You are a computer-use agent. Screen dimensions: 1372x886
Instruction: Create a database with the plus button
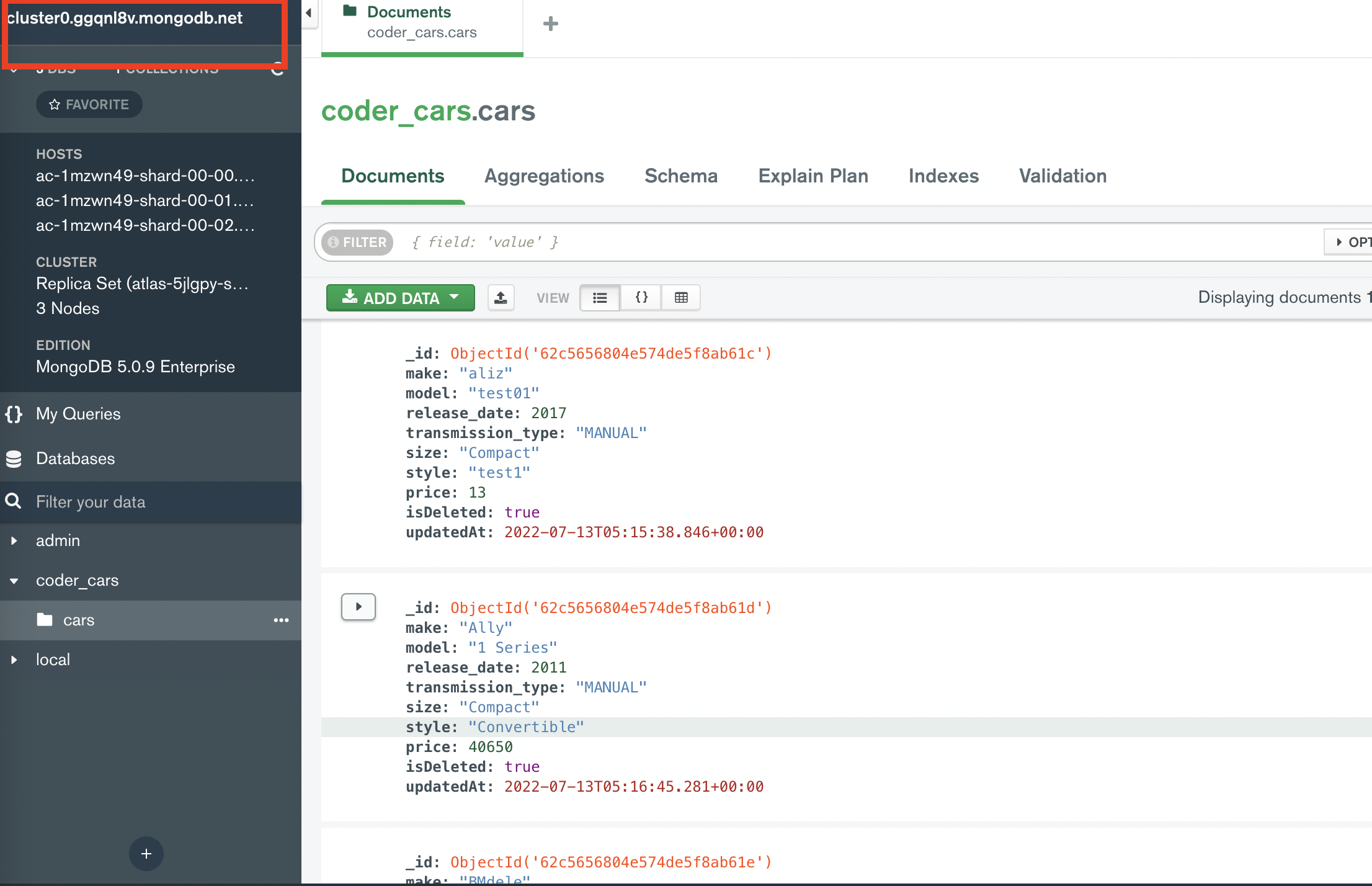click(146, 854)
